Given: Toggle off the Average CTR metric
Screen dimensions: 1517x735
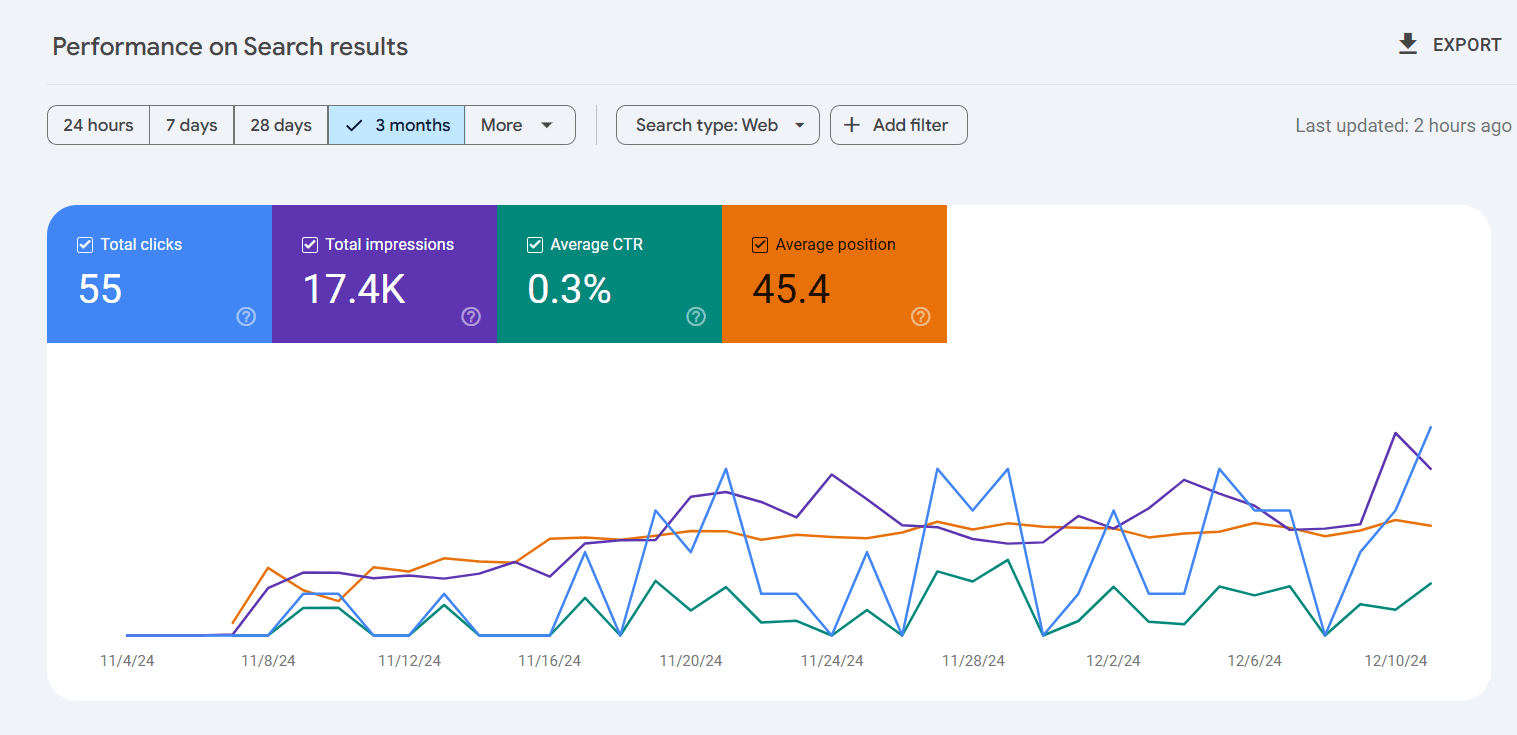Looking at the screenshot, I should click(535, 244).
